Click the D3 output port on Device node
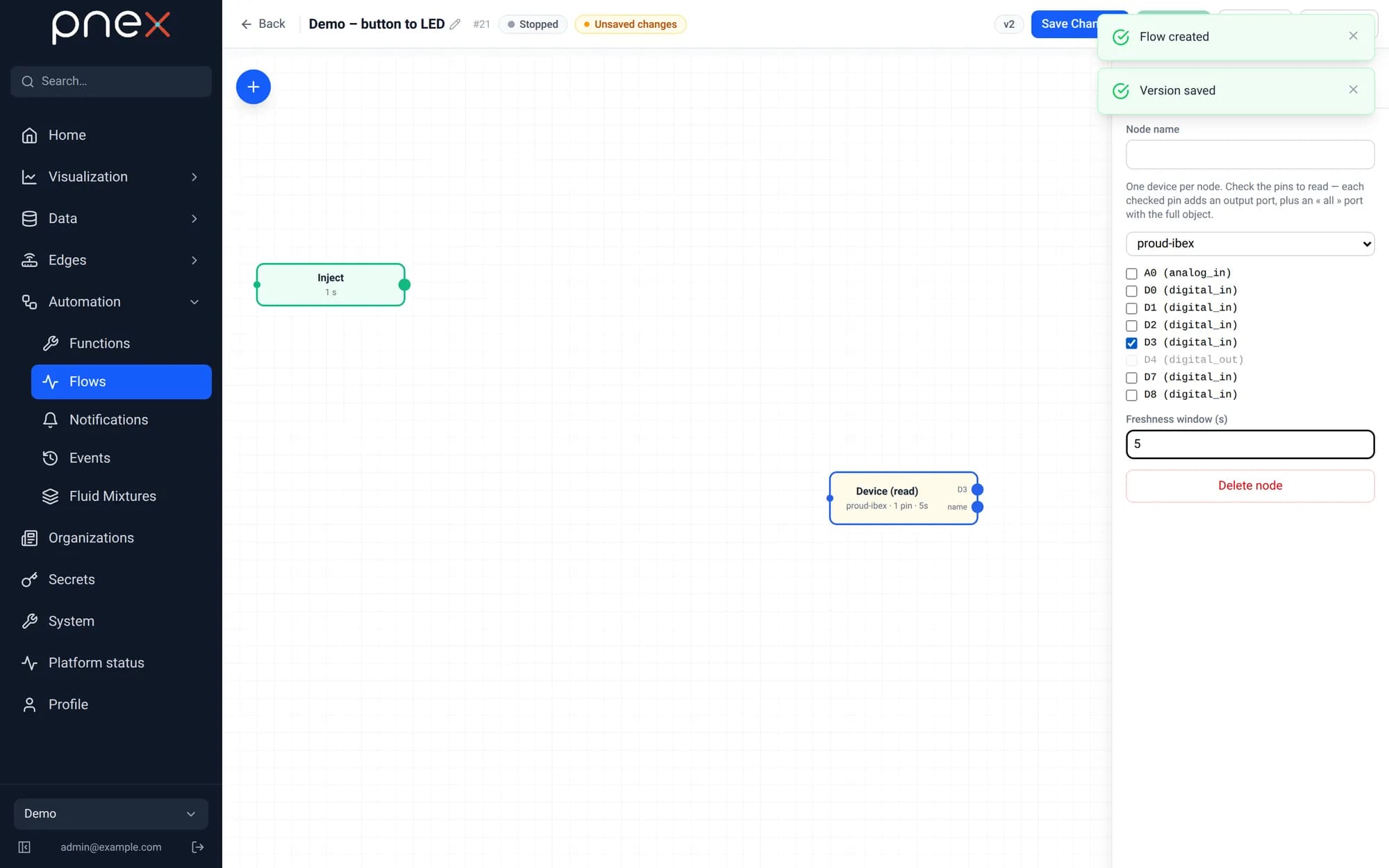Viewport: 1389px width, 868px height. coord(977,490)
